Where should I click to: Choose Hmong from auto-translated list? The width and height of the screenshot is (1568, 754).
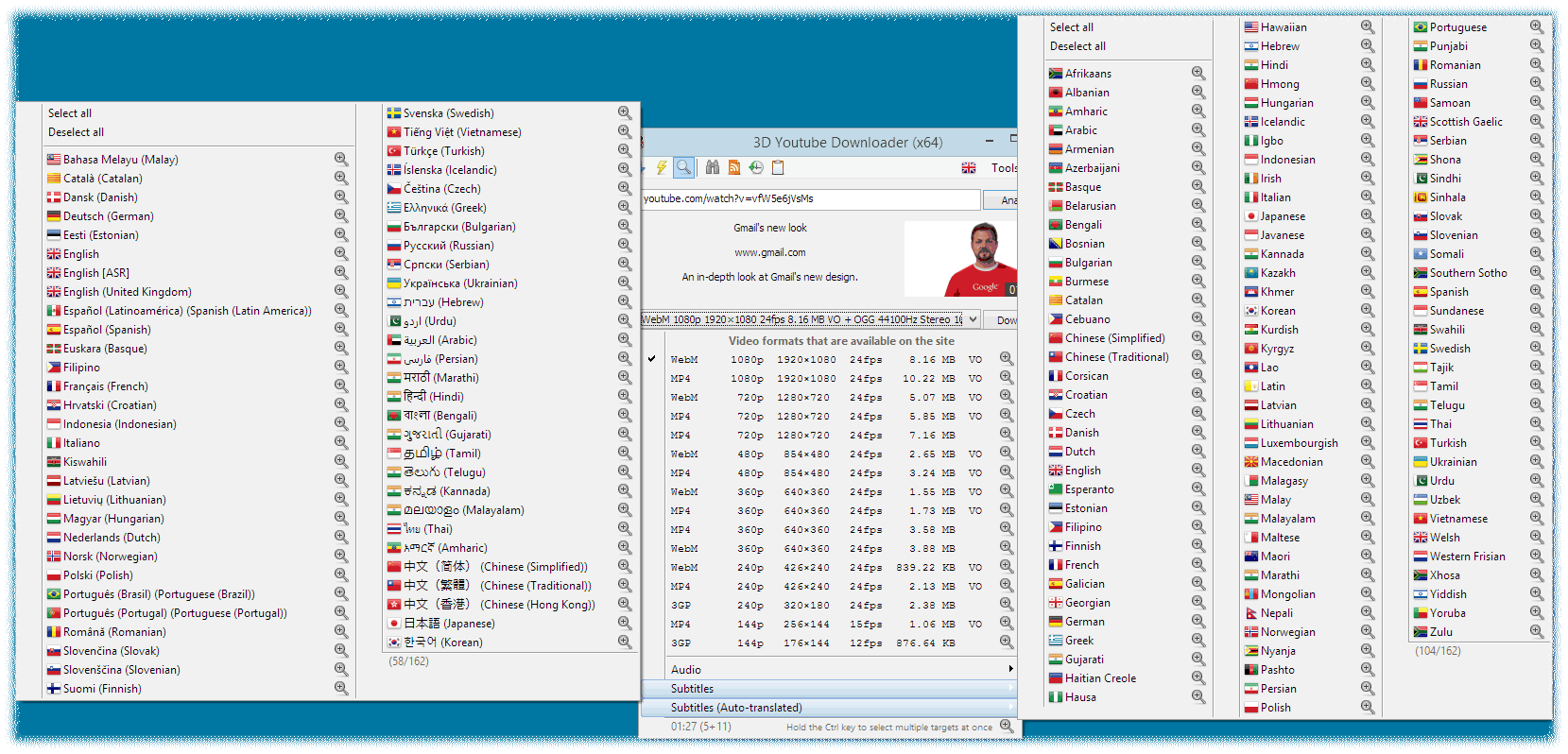pos(1310,84)
